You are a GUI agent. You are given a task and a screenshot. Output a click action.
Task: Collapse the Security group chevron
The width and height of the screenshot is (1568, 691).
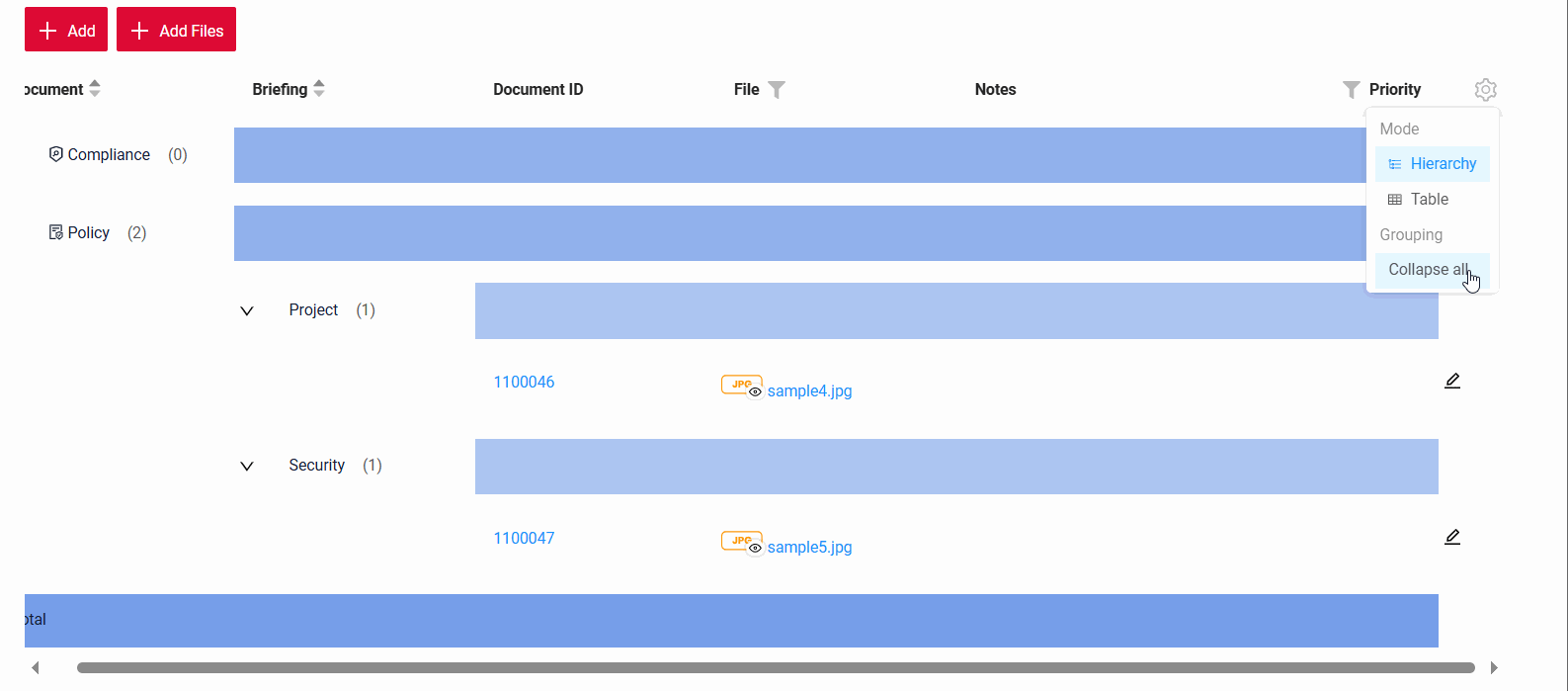tap(247, 467)
